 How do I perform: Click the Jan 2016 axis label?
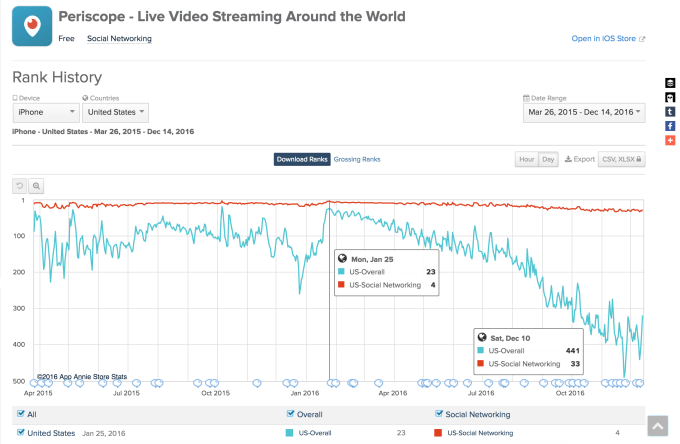[x=304, y=393]
